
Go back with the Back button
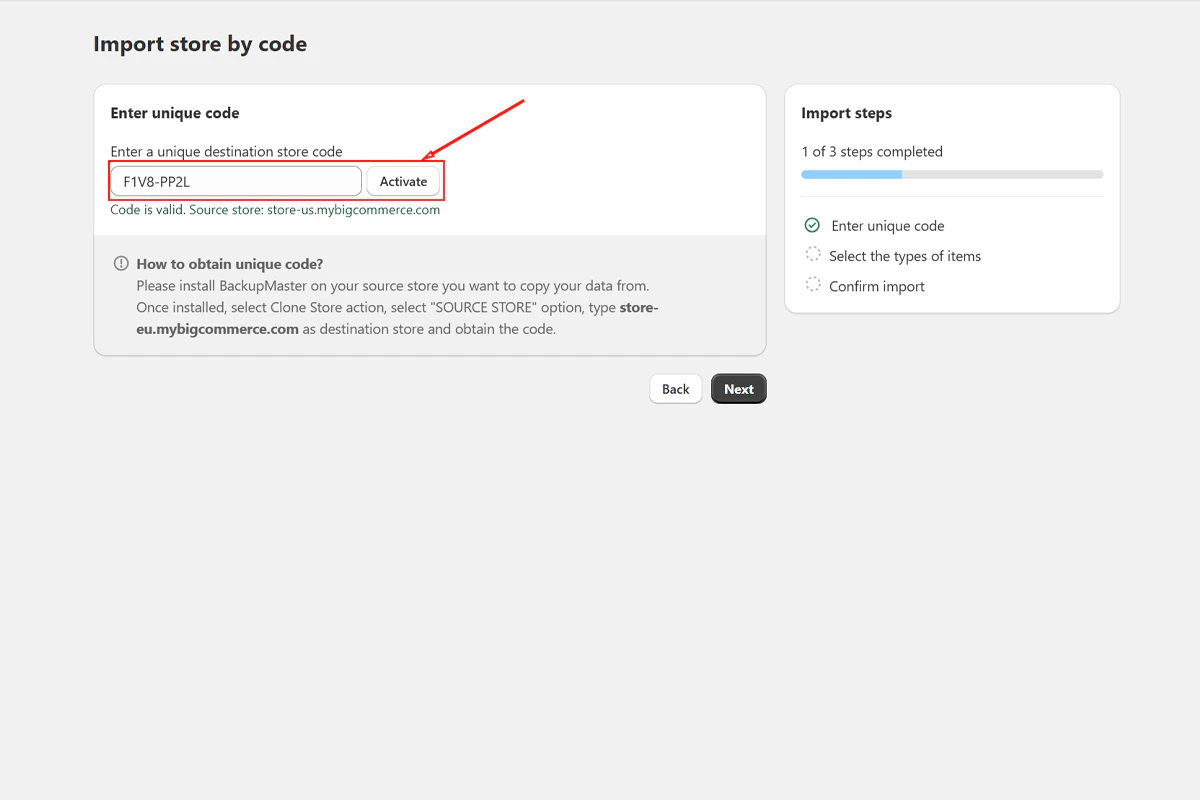[x=676, y=389]
